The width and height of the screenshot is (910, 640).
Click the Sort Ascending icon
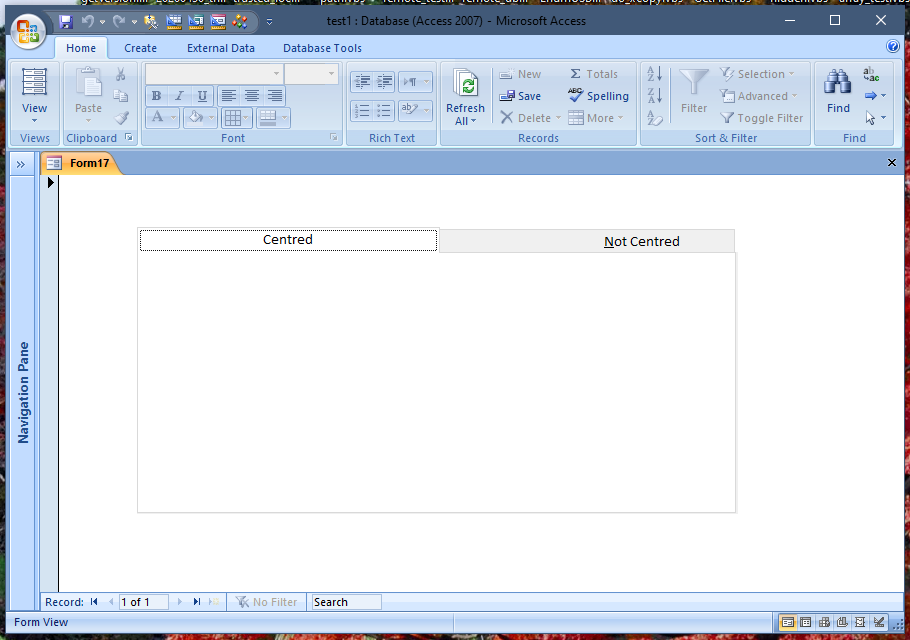(655, 74)
